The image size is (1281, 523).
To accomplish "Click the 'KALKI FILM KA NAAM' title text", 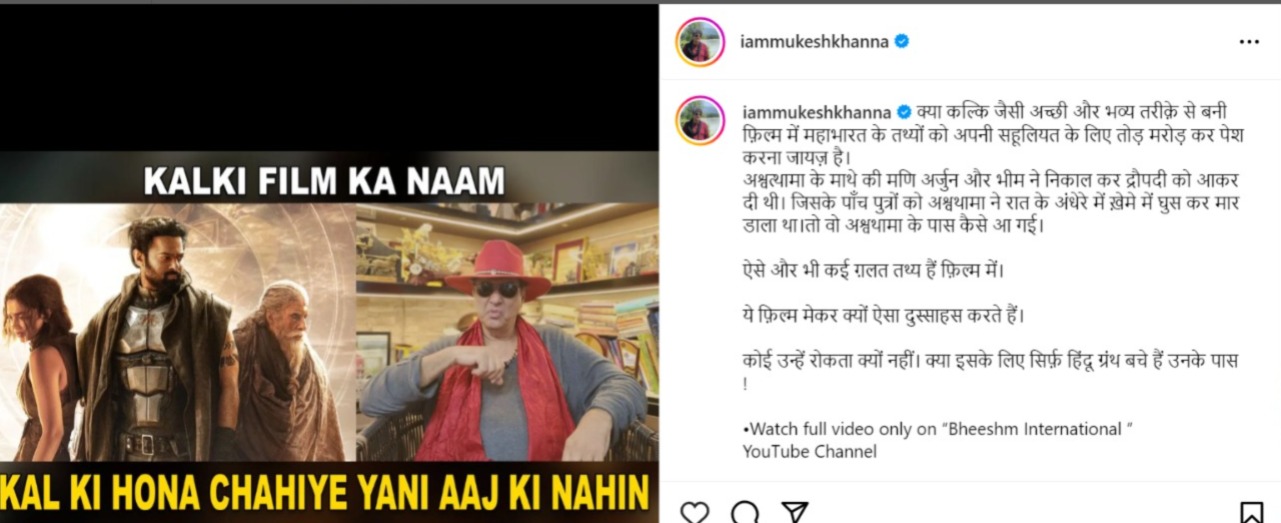I will tap(324, 181).
